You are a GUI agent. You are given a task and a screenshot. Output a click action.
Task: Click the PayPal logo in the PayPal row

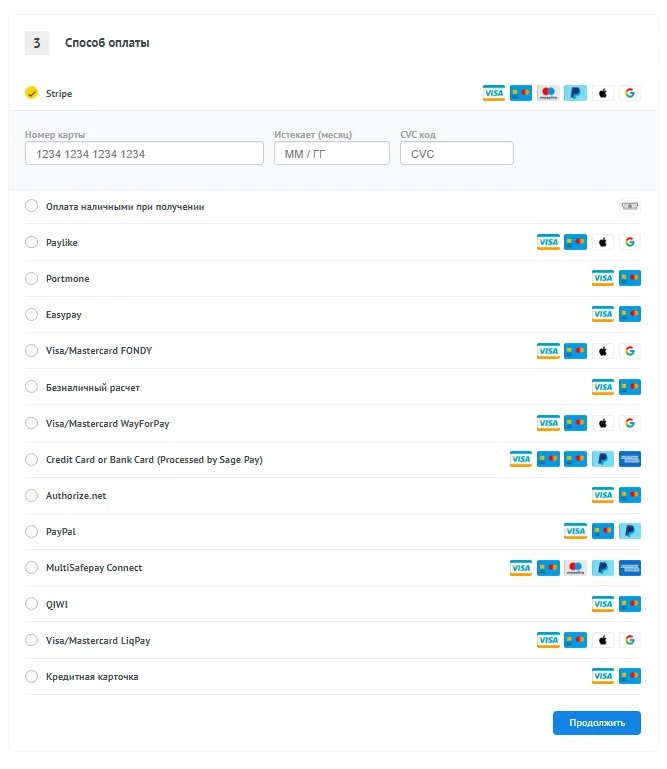[x=629, y=531]
